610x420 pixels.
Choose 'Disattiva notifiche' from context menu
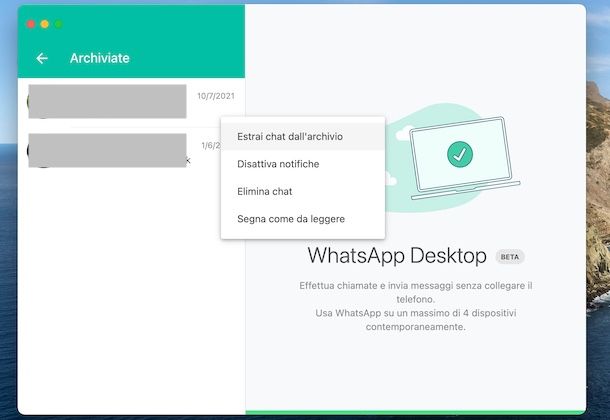click(x=303, y=164)
